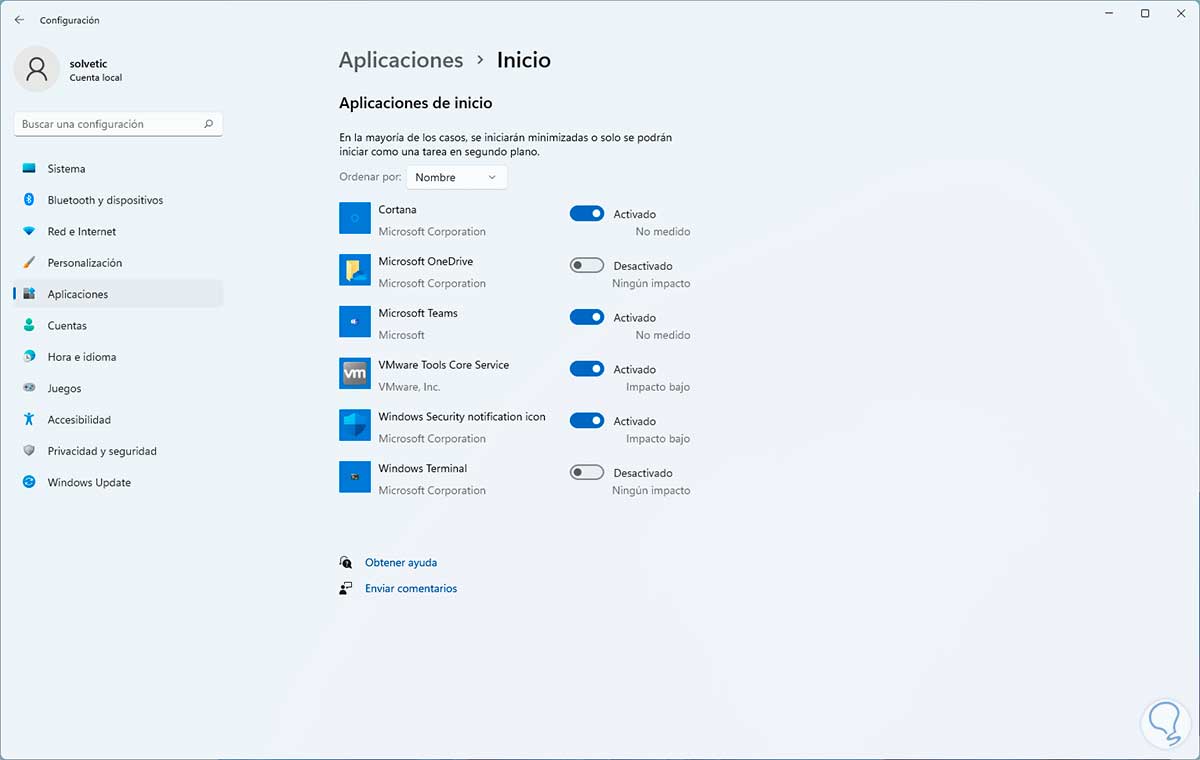Viewport: 1200px width, 760px height.
Task: Click Microsoft OneDrive app name
Action: point(426,261)
